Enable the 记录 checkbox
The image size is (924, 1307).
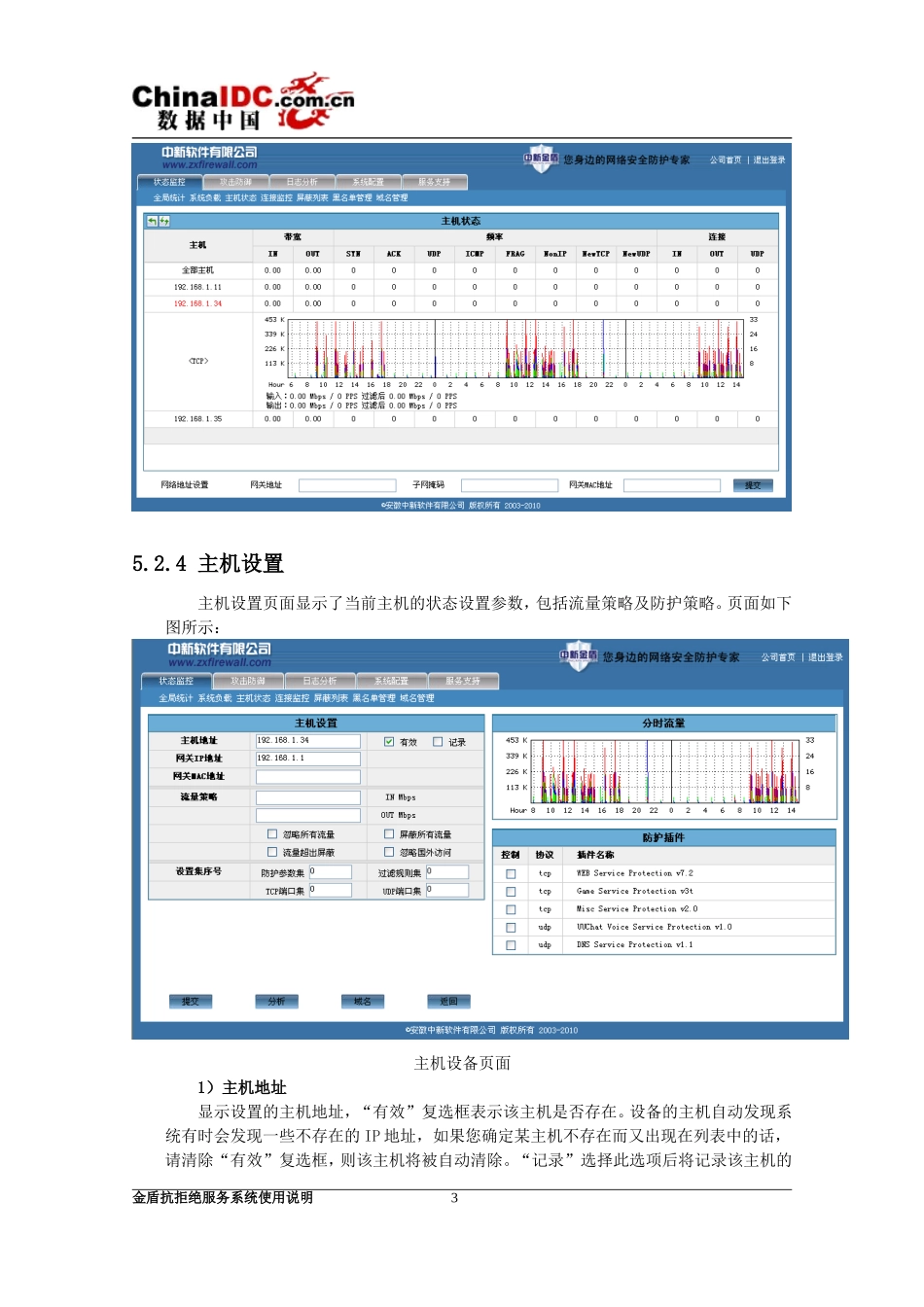(x=438, y=741)
